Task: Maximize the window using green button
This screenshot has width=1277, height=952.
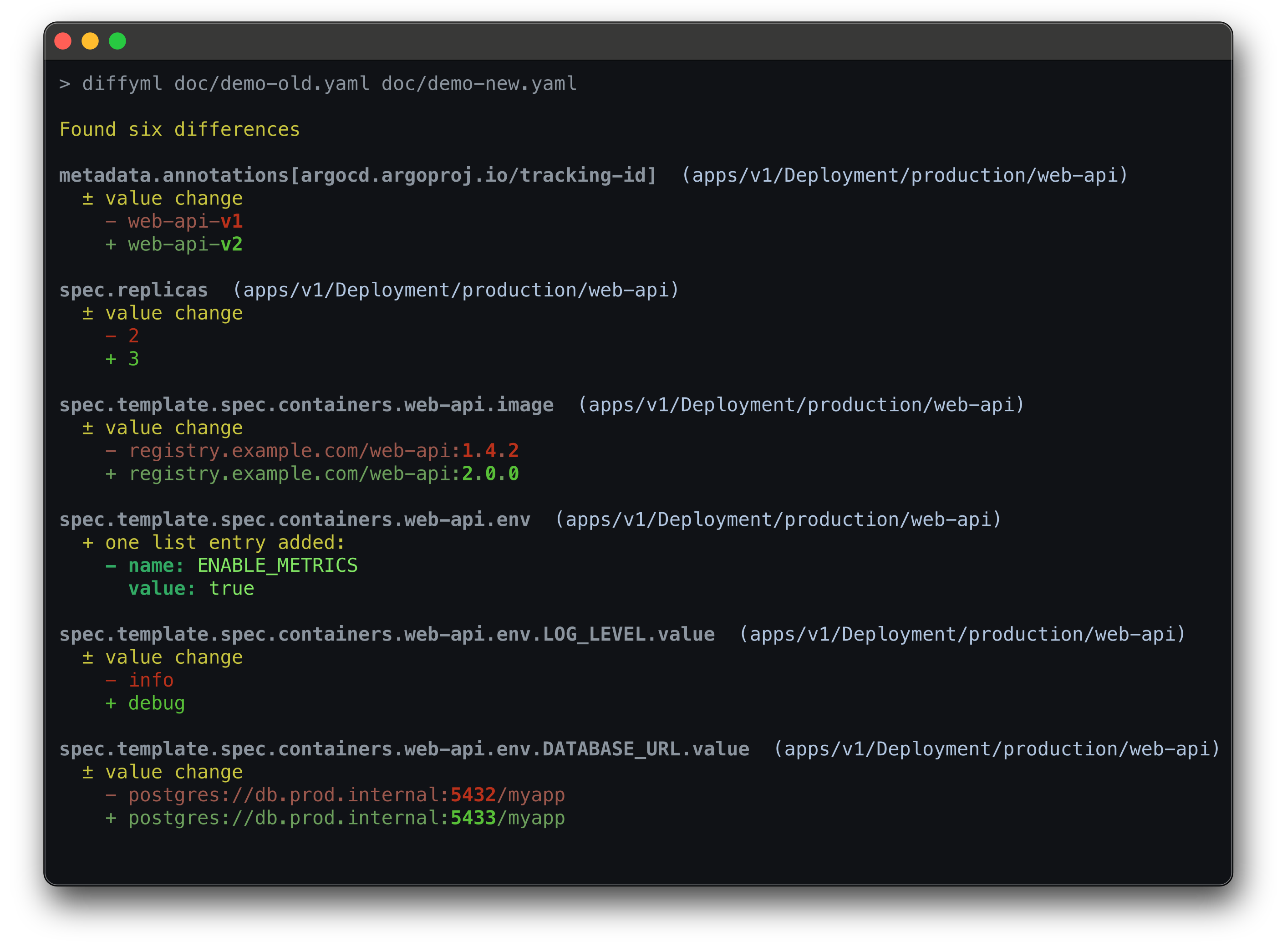Action: pos(117,41)
